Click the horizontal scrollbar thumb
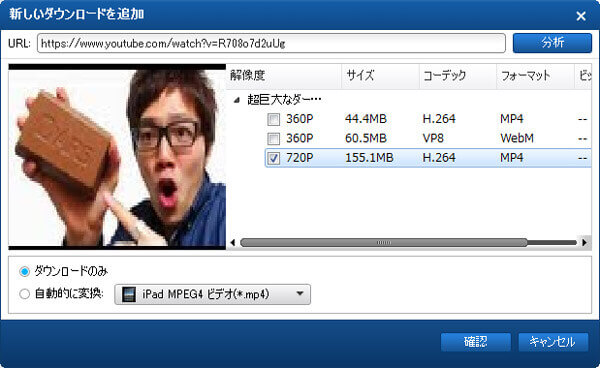This screenshot has height=368, width=600. pyautogui.click(x=383, y=243)
